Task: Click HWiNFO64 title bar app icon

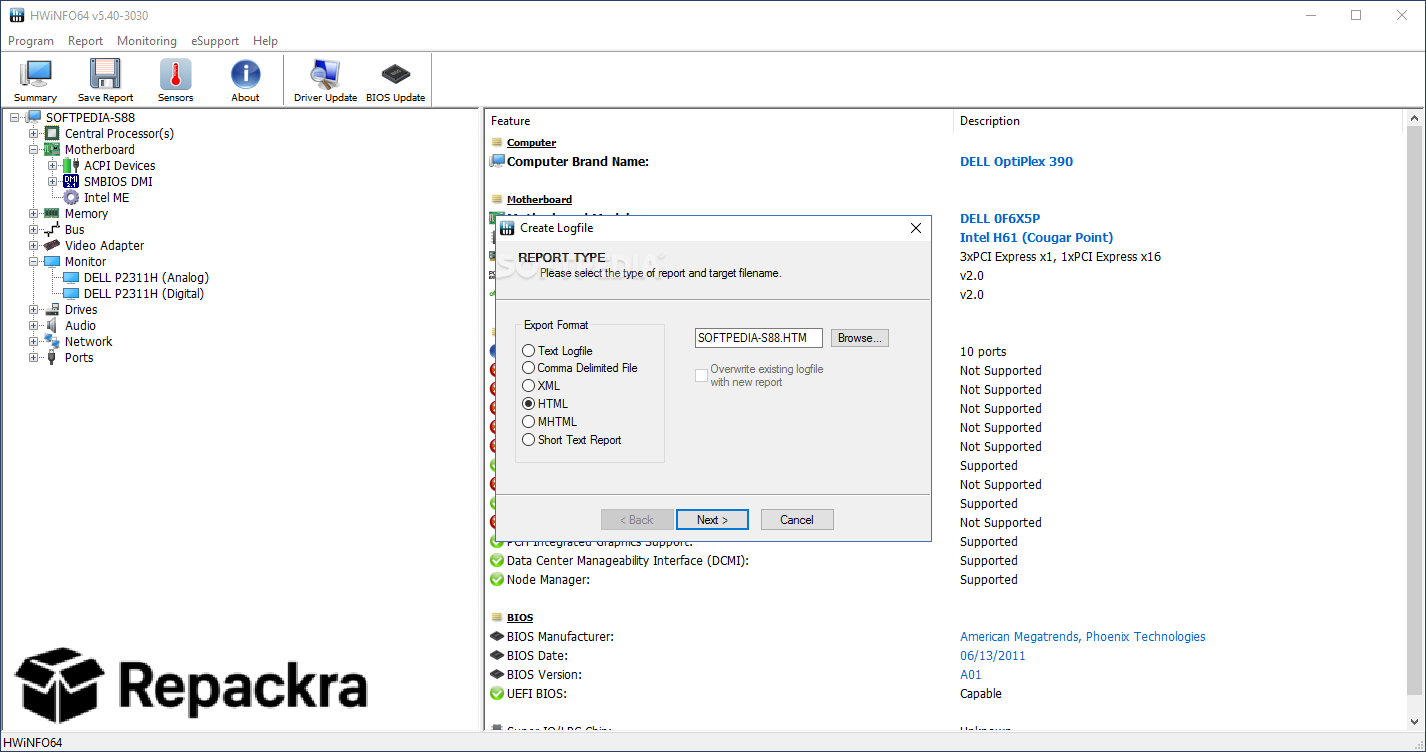Action: pyautogui.click(x=16, y=15)
